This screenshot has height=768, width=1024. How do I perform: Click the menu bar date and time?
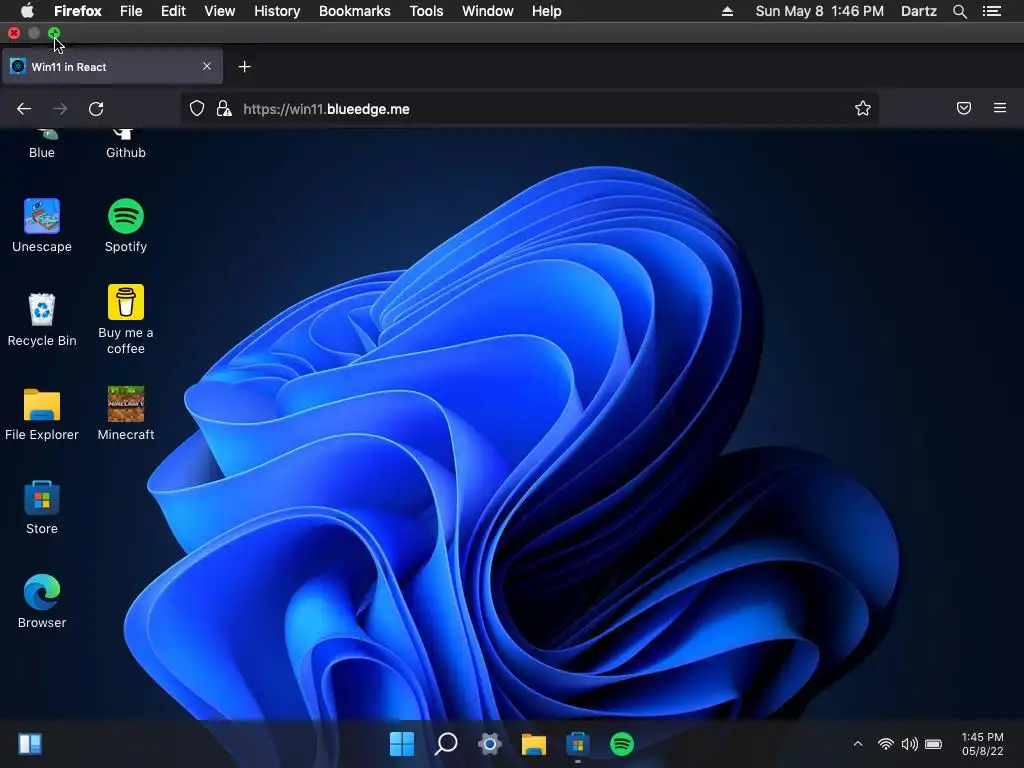[820, 11]
